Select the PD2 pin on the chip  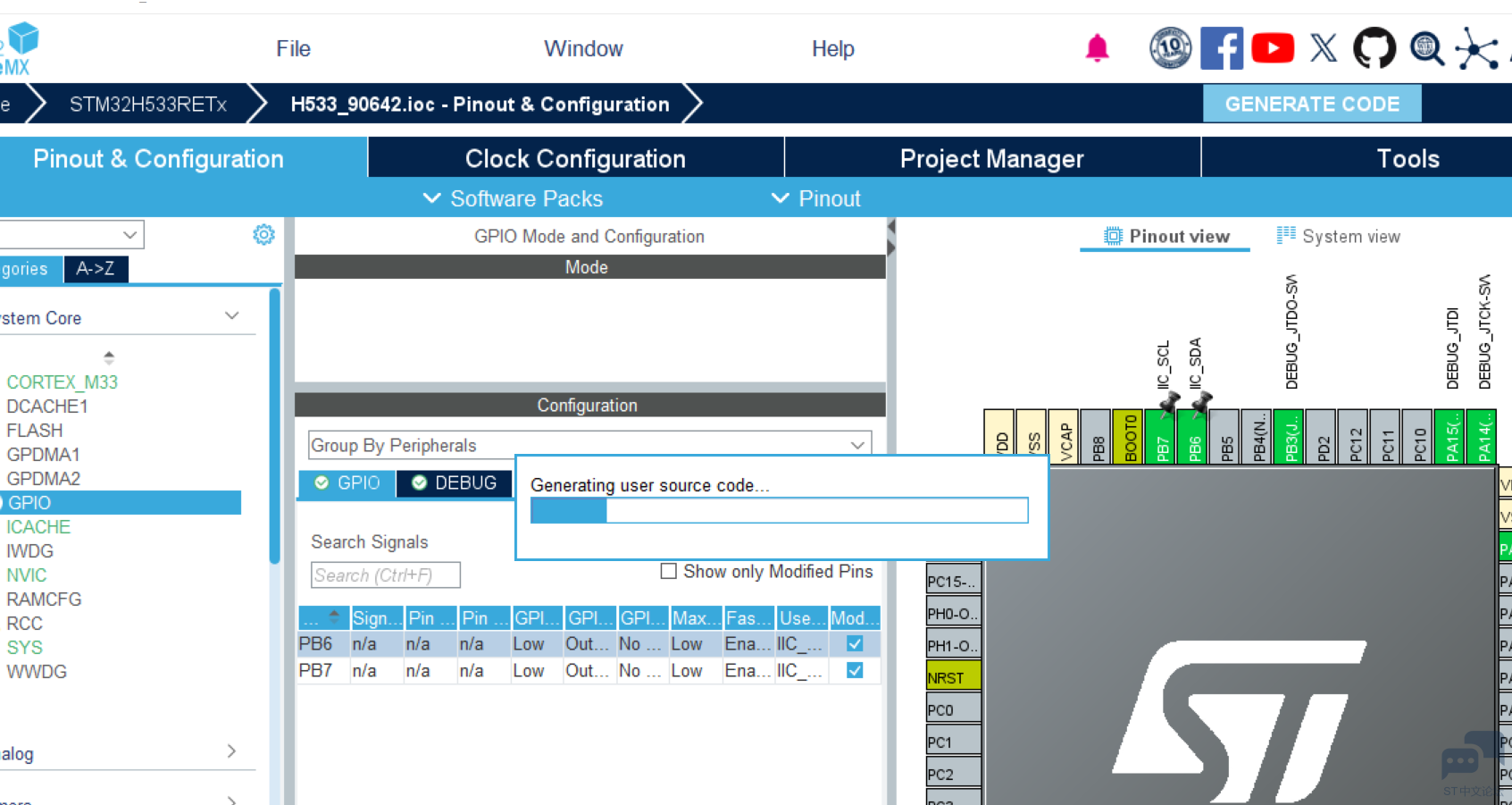tap(1323, 437)
